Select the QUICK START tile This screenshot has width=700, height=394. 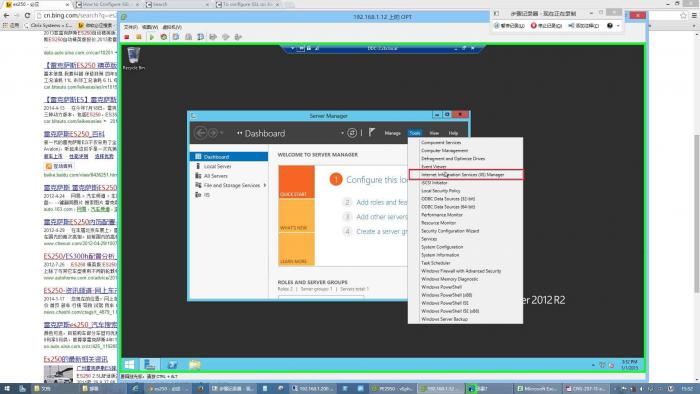[x=296, y=182]
